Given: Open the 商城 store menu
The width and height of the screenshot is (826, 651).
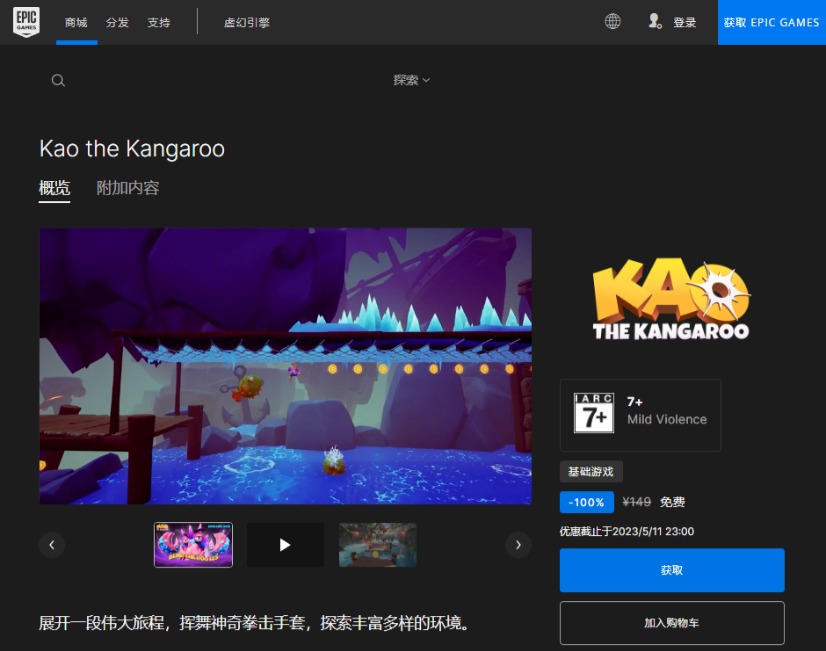Looking at the screenshot, I should 76,22.
